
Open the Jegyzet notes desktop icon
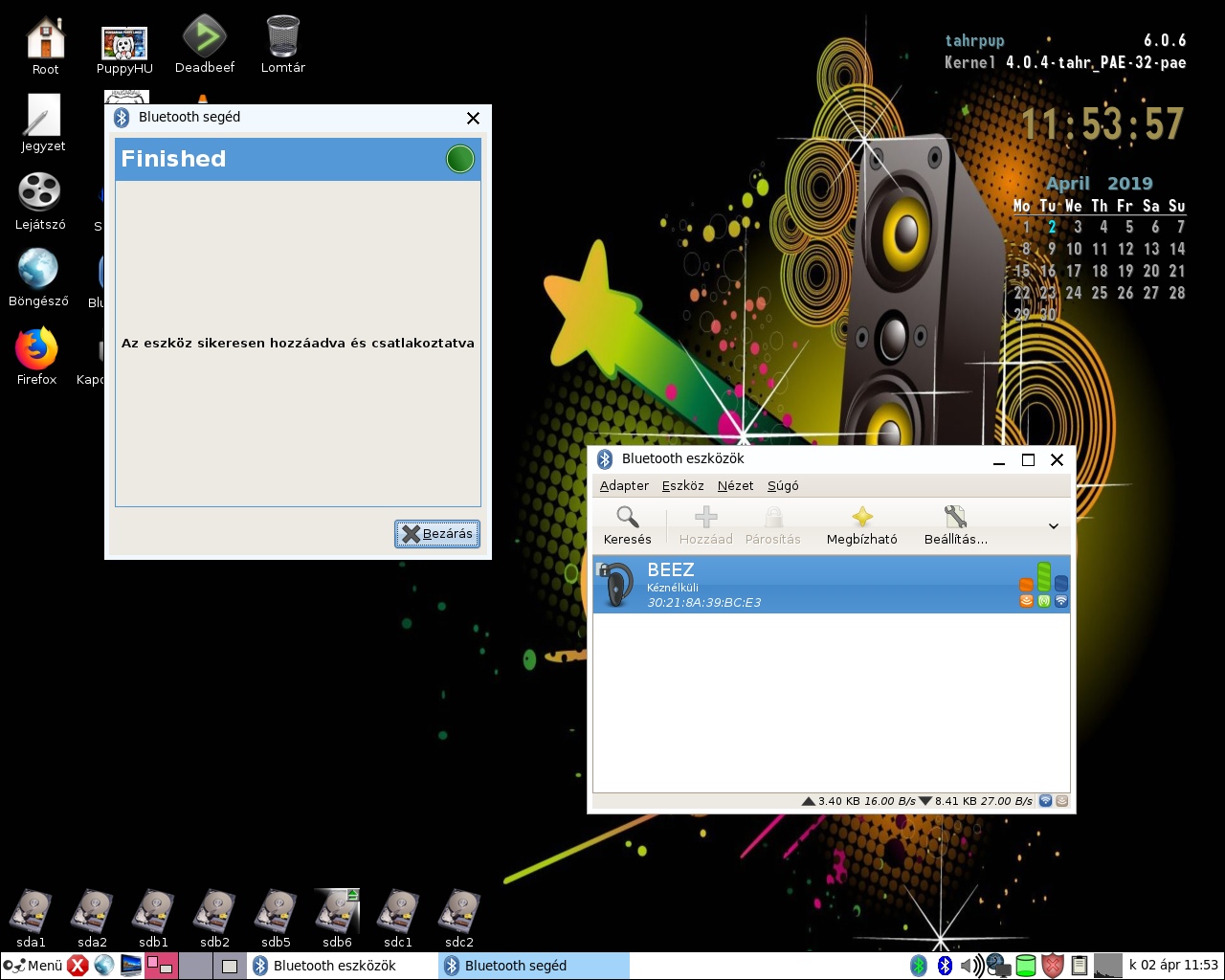pyautogui.click(x=43, y=123)
